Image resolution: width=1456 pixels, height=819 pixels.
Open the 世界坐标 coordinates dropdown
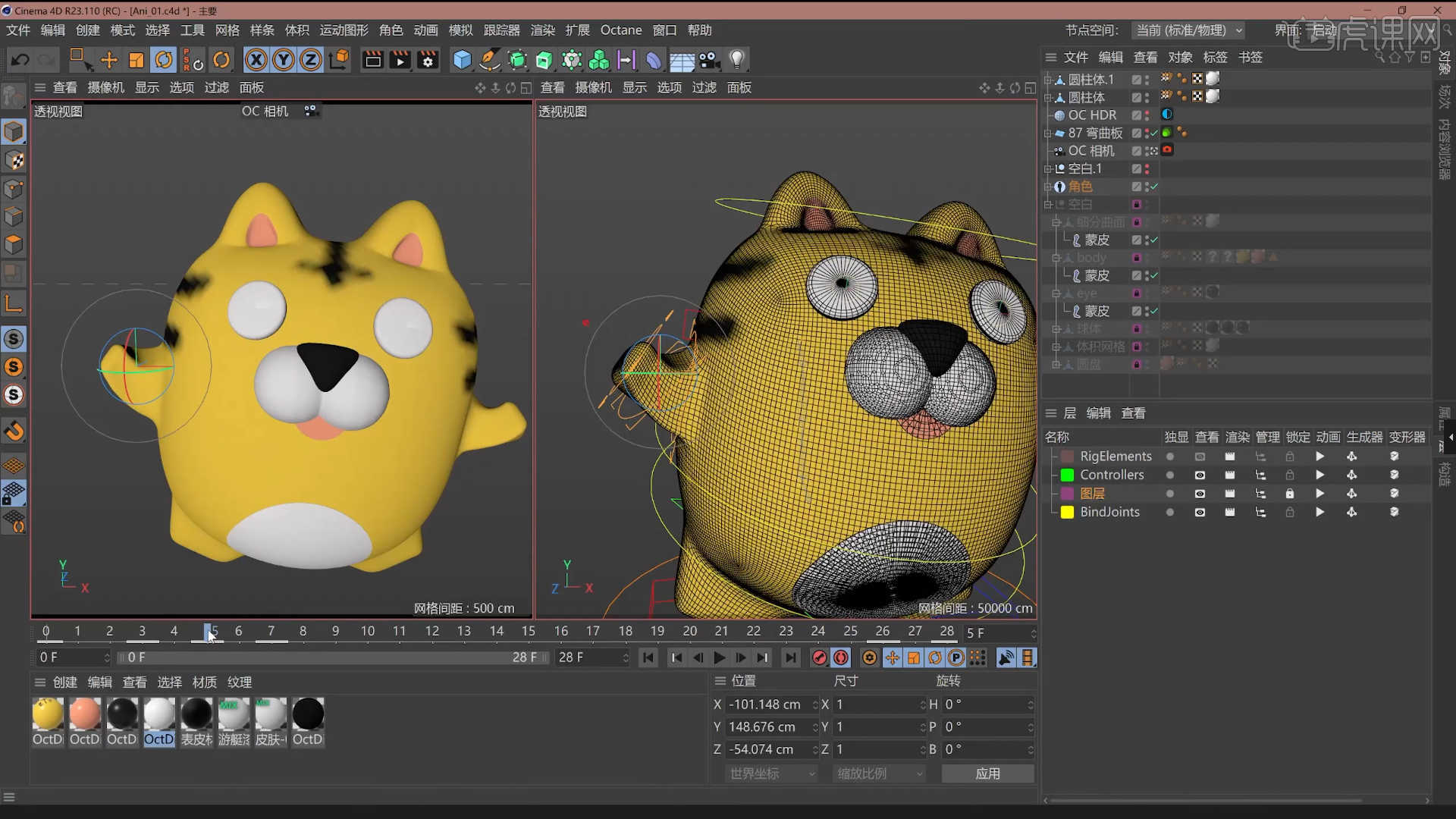click(x=770, y=773)
